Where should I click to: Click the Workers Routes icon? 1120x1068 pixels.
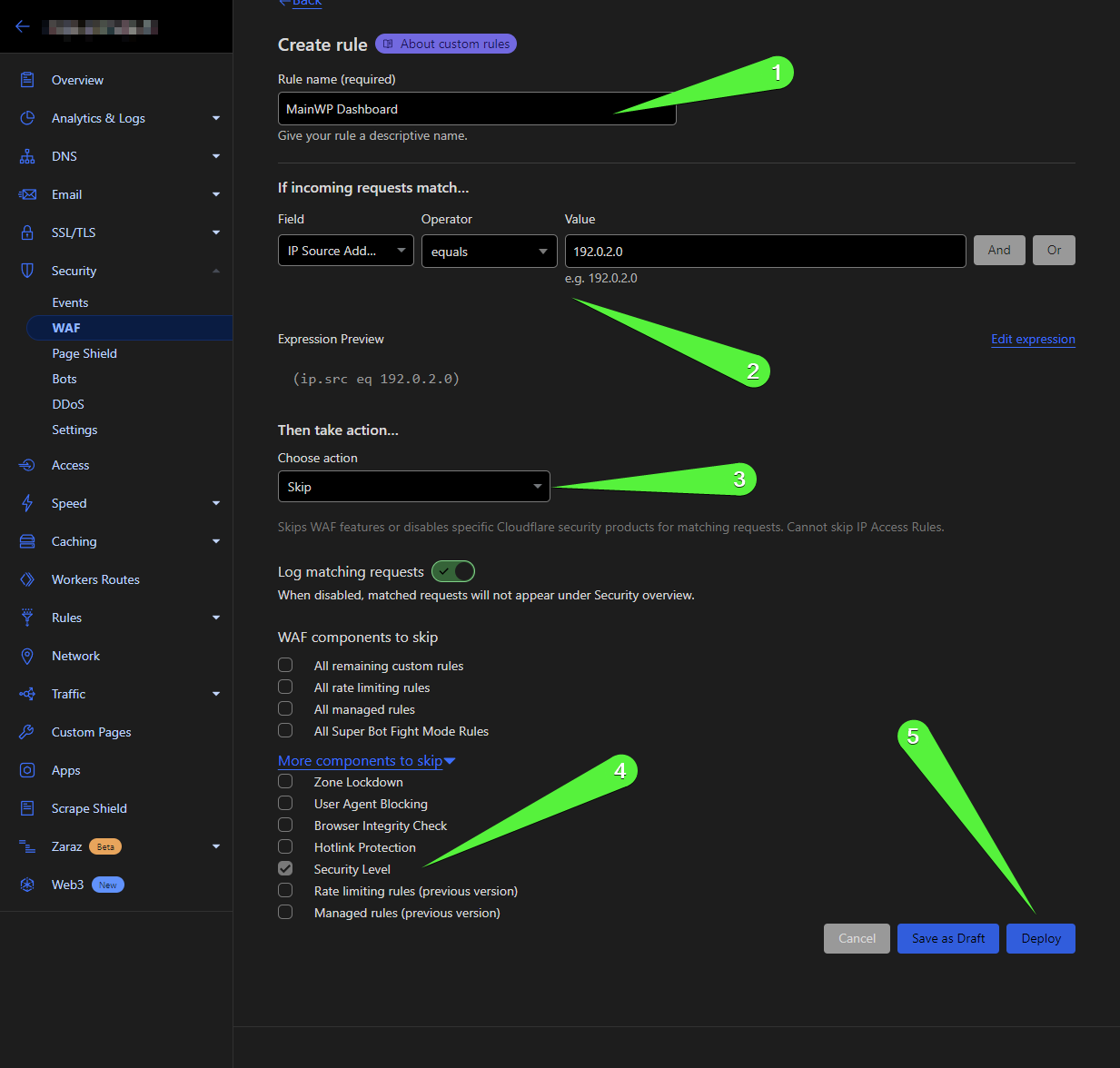click(x=25, y=579)
